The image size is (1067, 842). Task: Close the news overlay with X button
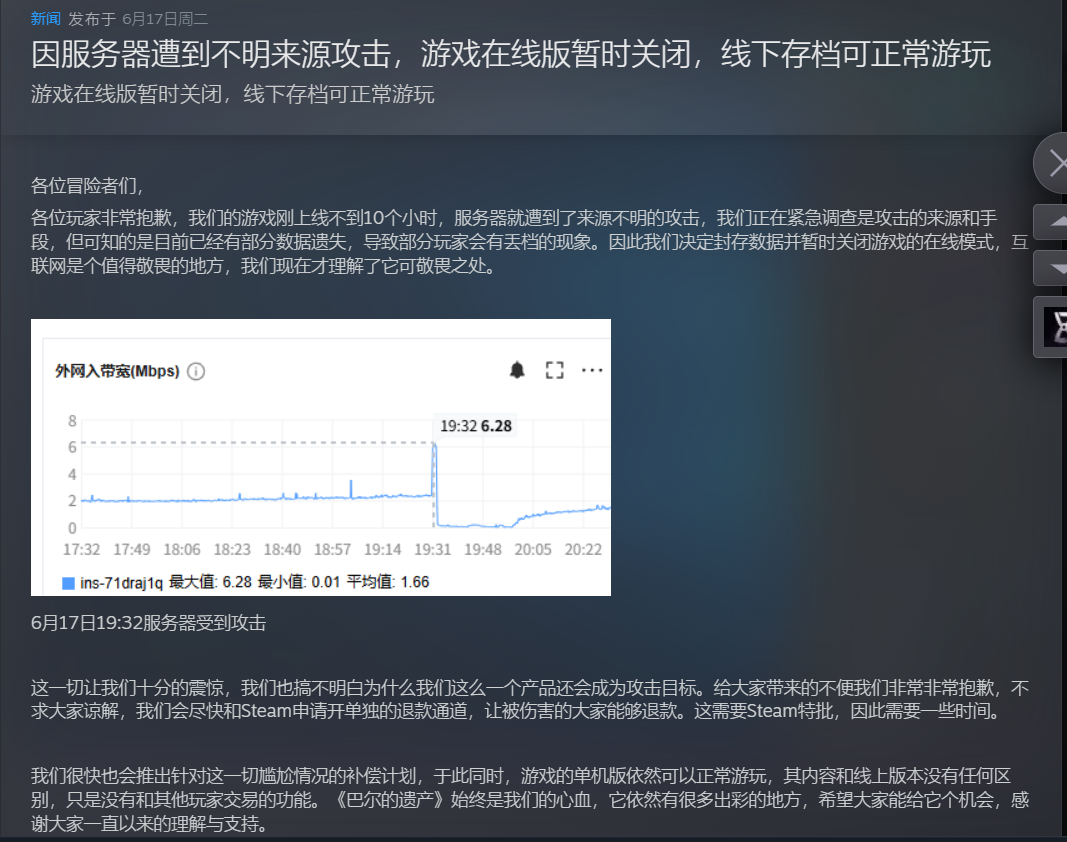(x=1051, y=163)
